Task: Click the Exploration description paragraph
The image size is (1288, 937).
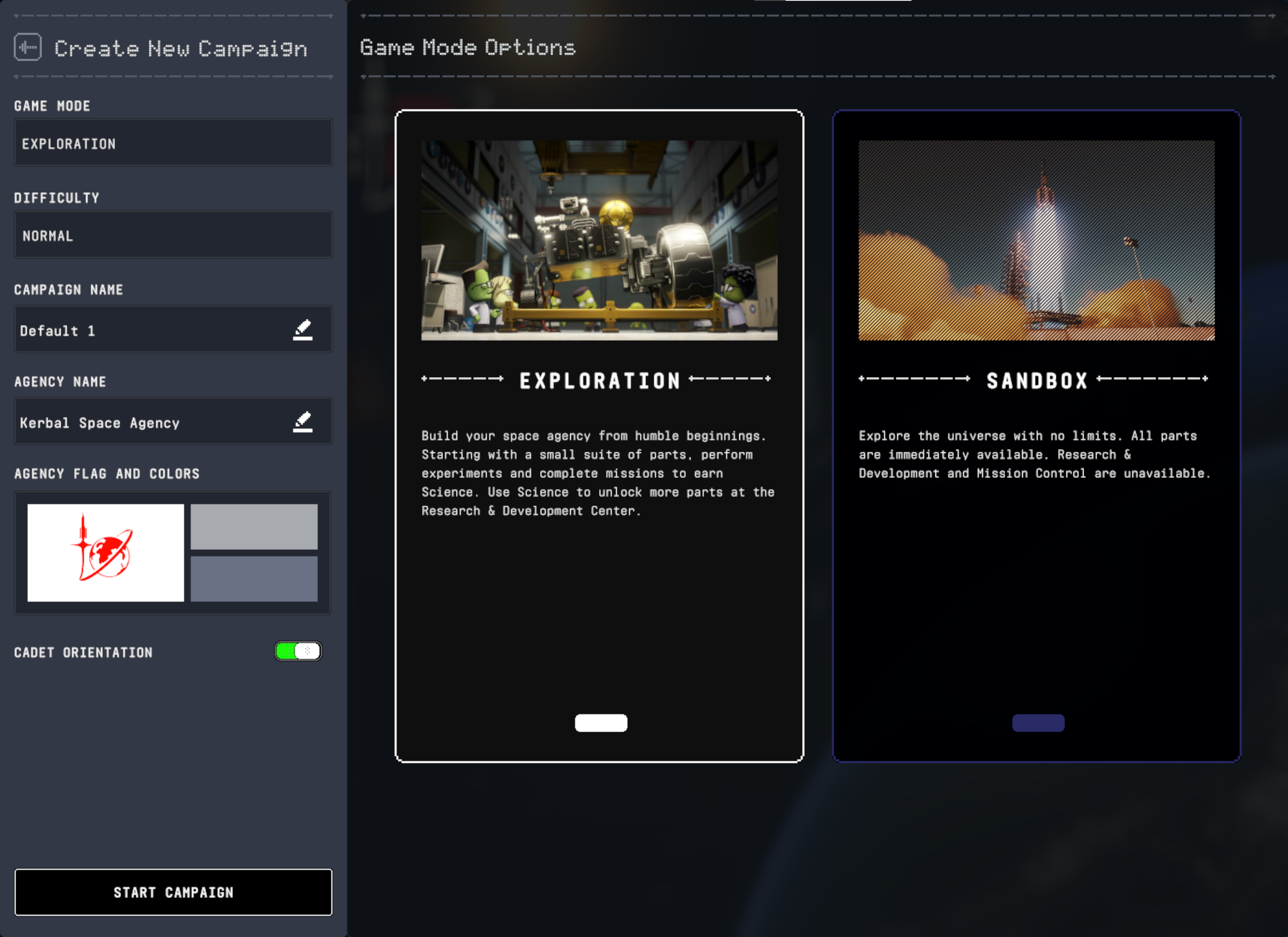Action: click(597, 473)
